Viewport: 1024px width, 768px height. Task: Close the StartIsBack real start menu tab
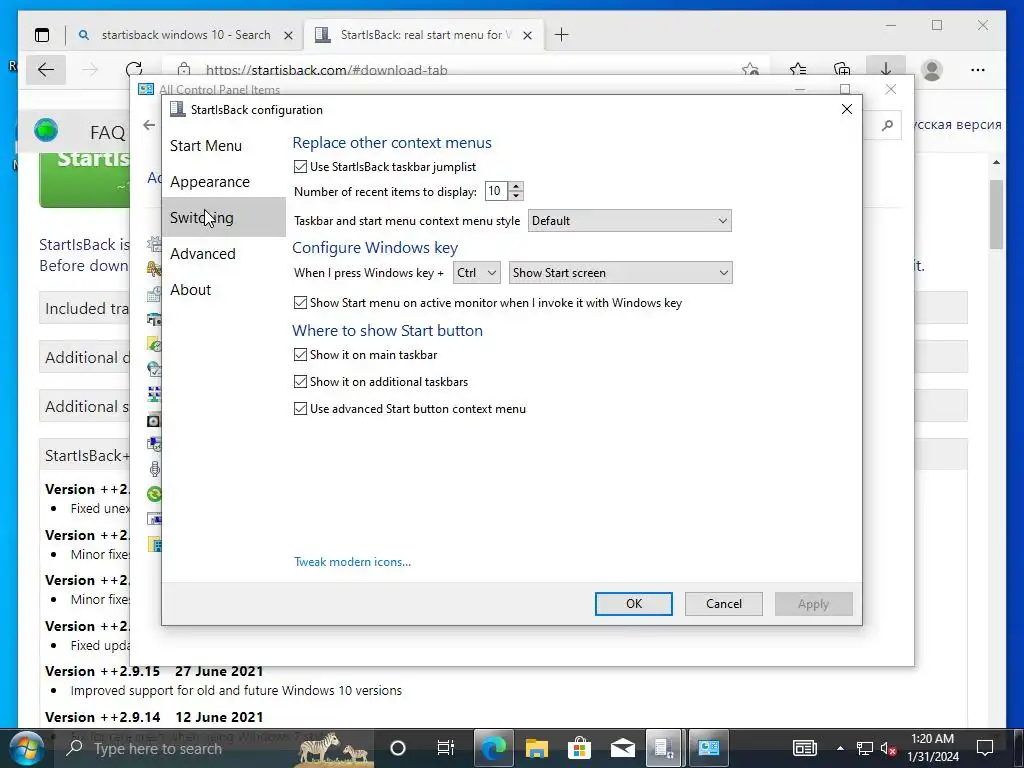pos(528,35)
